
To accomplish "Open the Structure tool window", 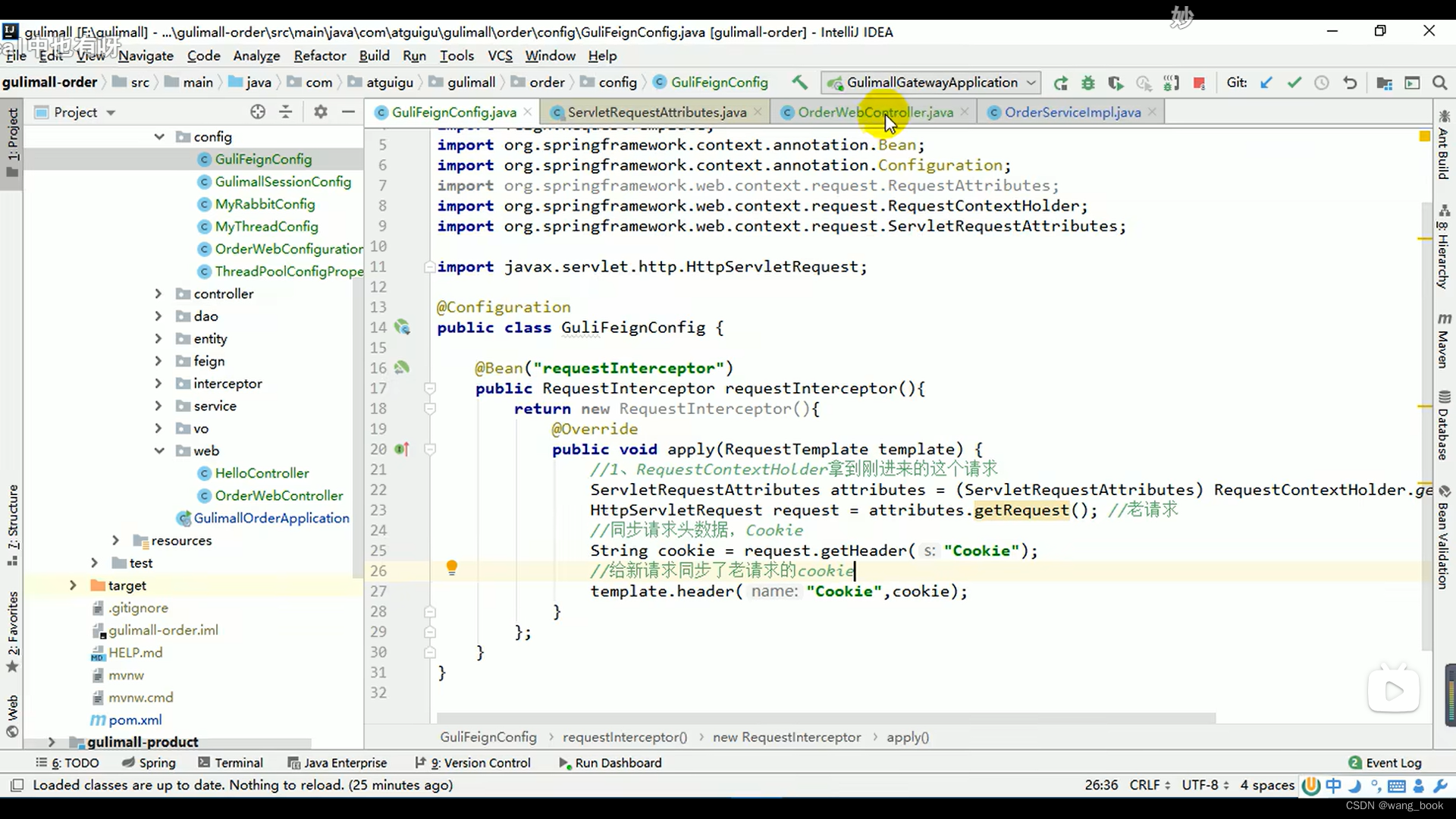I will tap(13, 525).
